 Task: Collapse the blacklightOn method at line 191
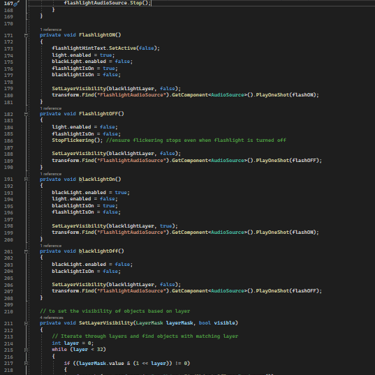[x=26, y=179]
